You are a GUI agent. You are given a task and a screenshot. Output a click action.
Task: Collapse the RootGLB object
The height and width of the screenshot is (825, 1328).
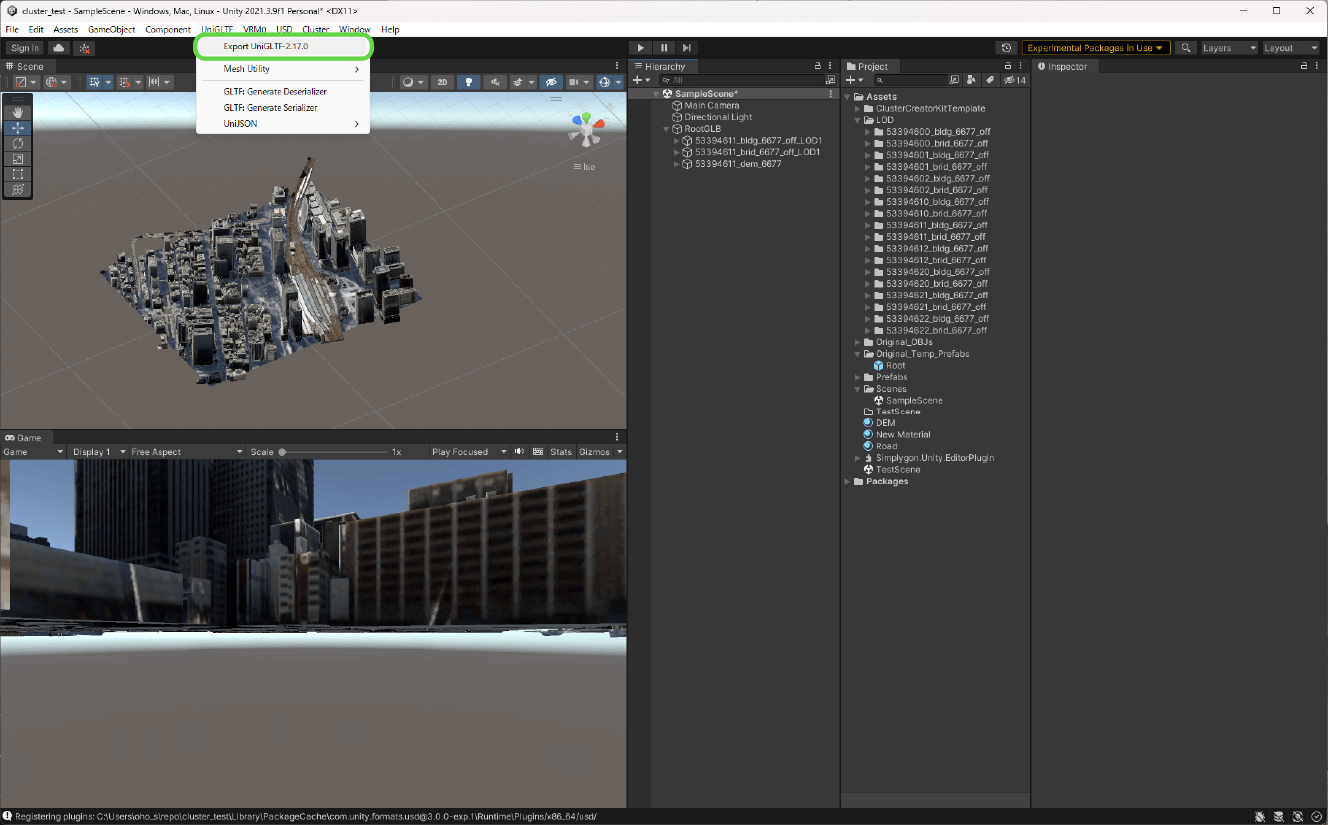(x=666, y=129)
